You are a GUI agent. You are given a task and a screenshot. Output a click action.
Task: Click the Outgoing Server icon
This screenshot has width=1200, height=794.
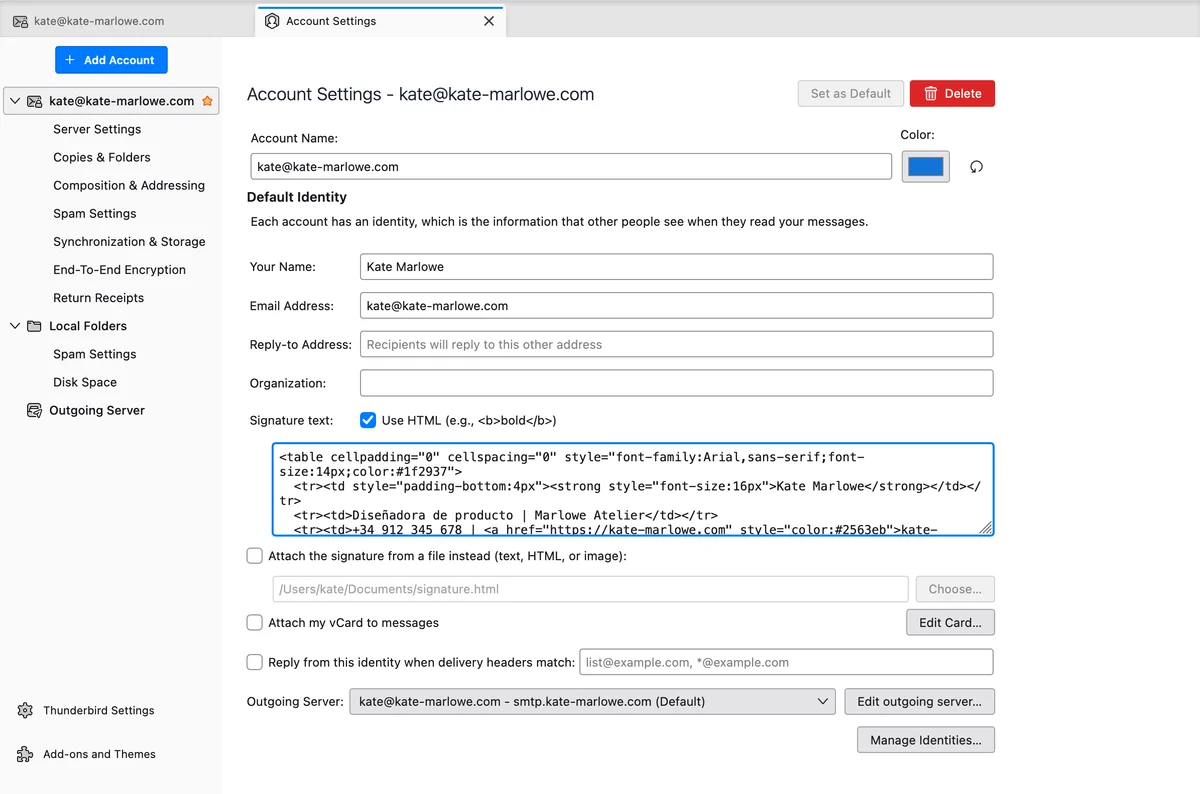tap(33, 410)
